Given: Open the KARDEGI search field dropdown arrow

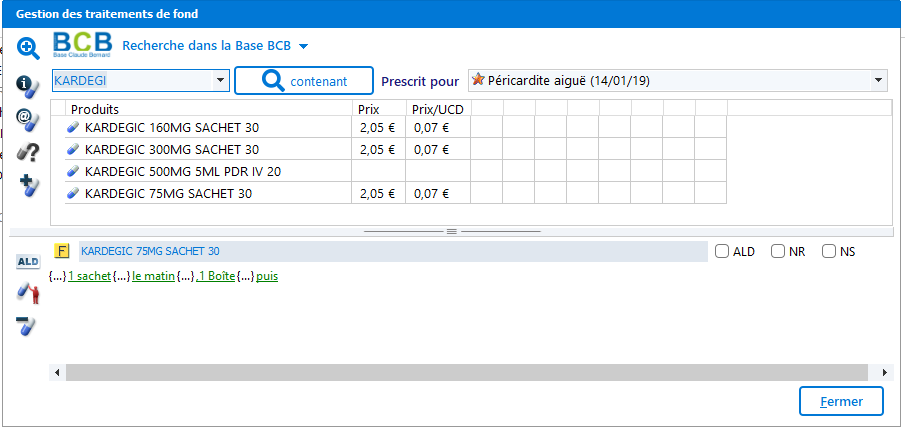Looking at the screenshot, I should (x=220, y=81).
